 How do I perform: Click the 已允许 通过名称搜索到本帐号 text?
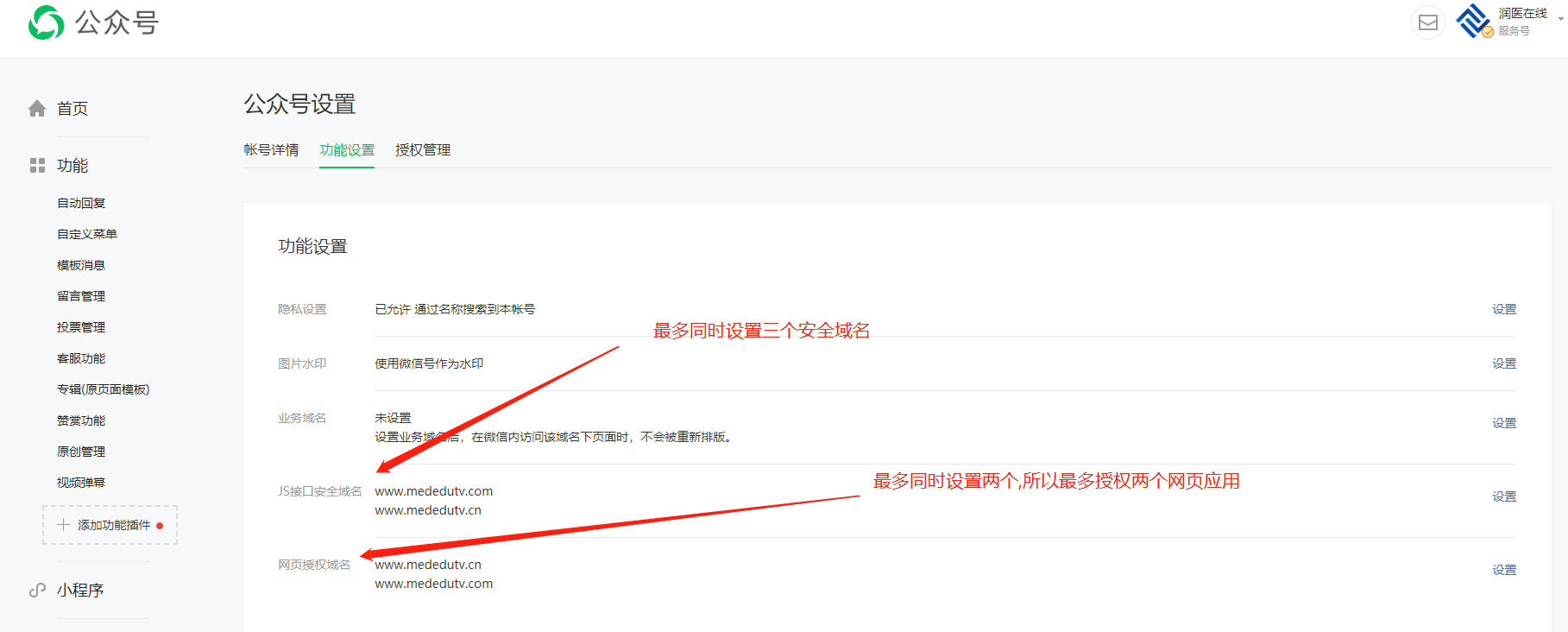coord(455,309)
